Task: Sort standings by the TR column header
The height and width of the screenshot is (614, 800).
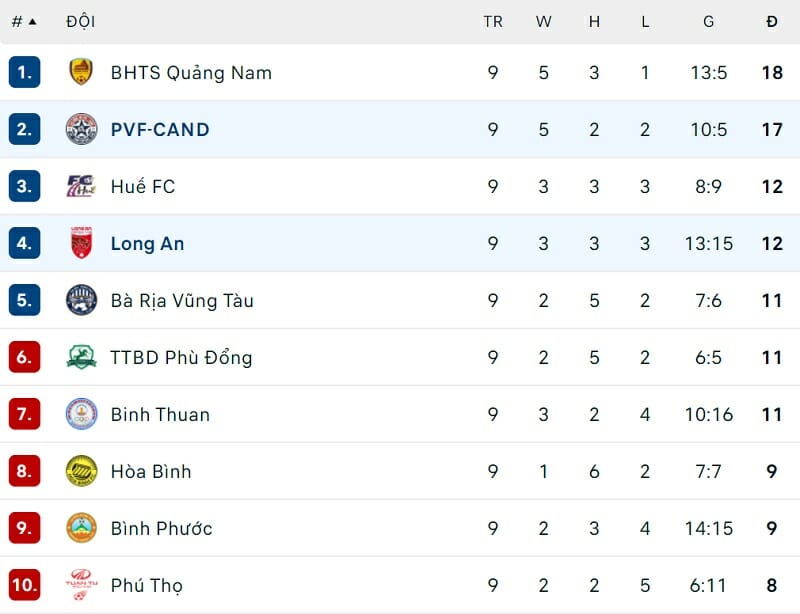Action: point(492,21)
